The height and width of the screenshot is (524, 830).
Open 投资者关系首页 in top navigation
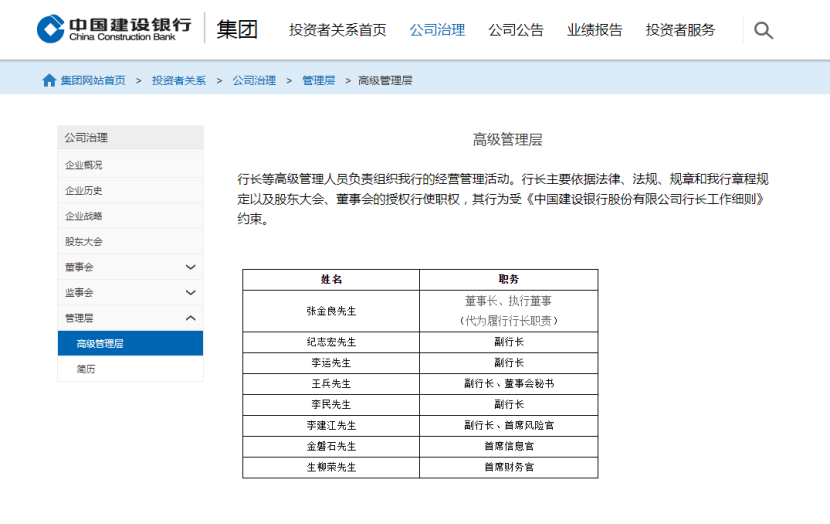[337, 30]
